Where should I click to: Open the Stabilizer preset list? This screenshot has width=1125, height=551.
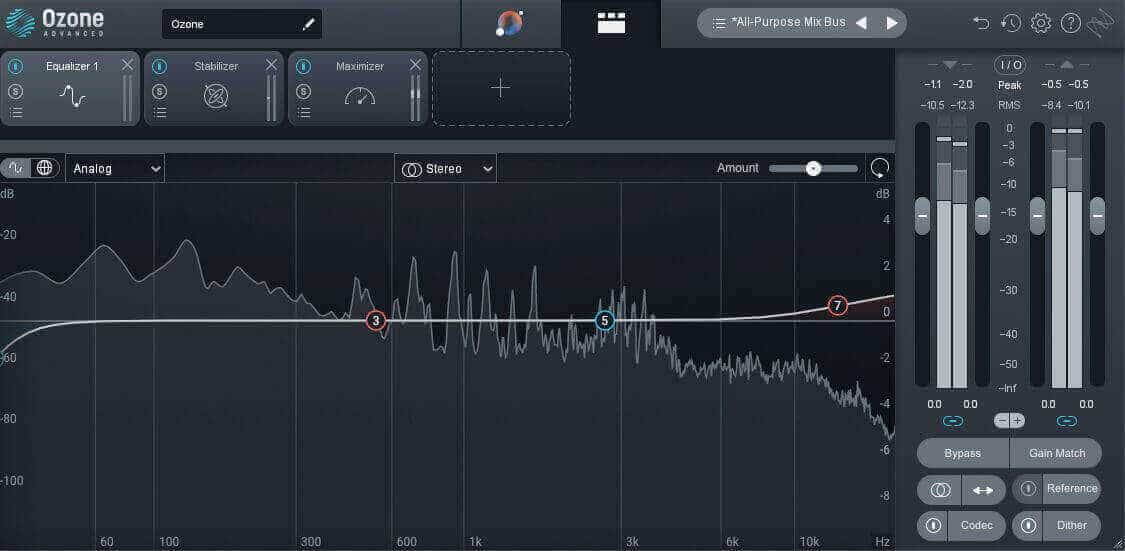160,112
